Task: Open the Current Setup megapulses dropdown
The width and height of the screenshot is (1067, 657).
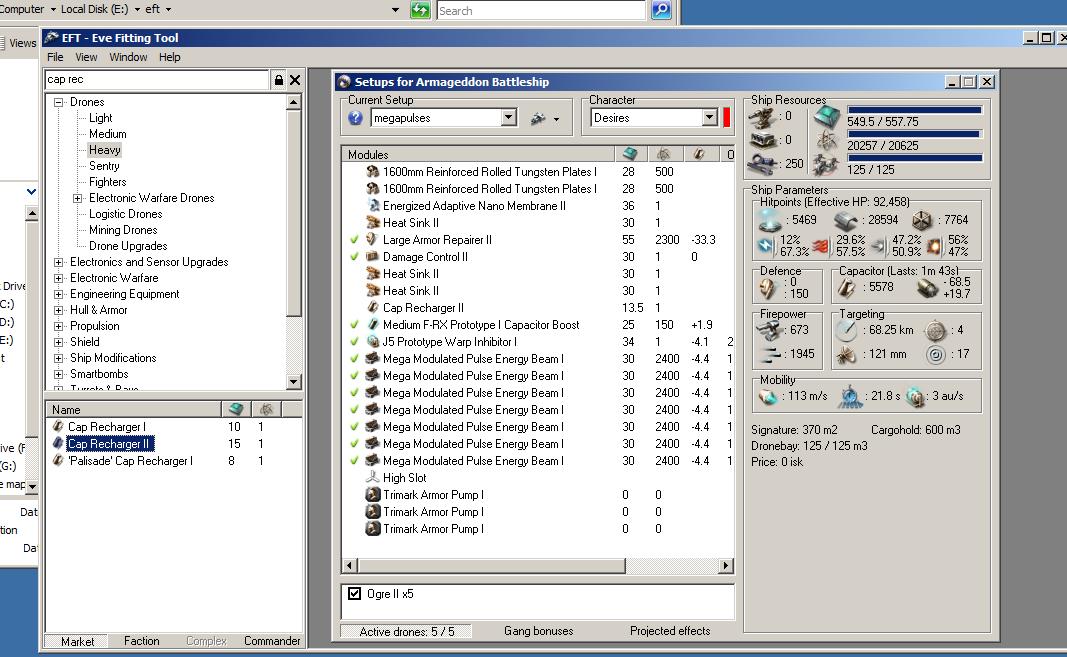Action: point(508,118)
